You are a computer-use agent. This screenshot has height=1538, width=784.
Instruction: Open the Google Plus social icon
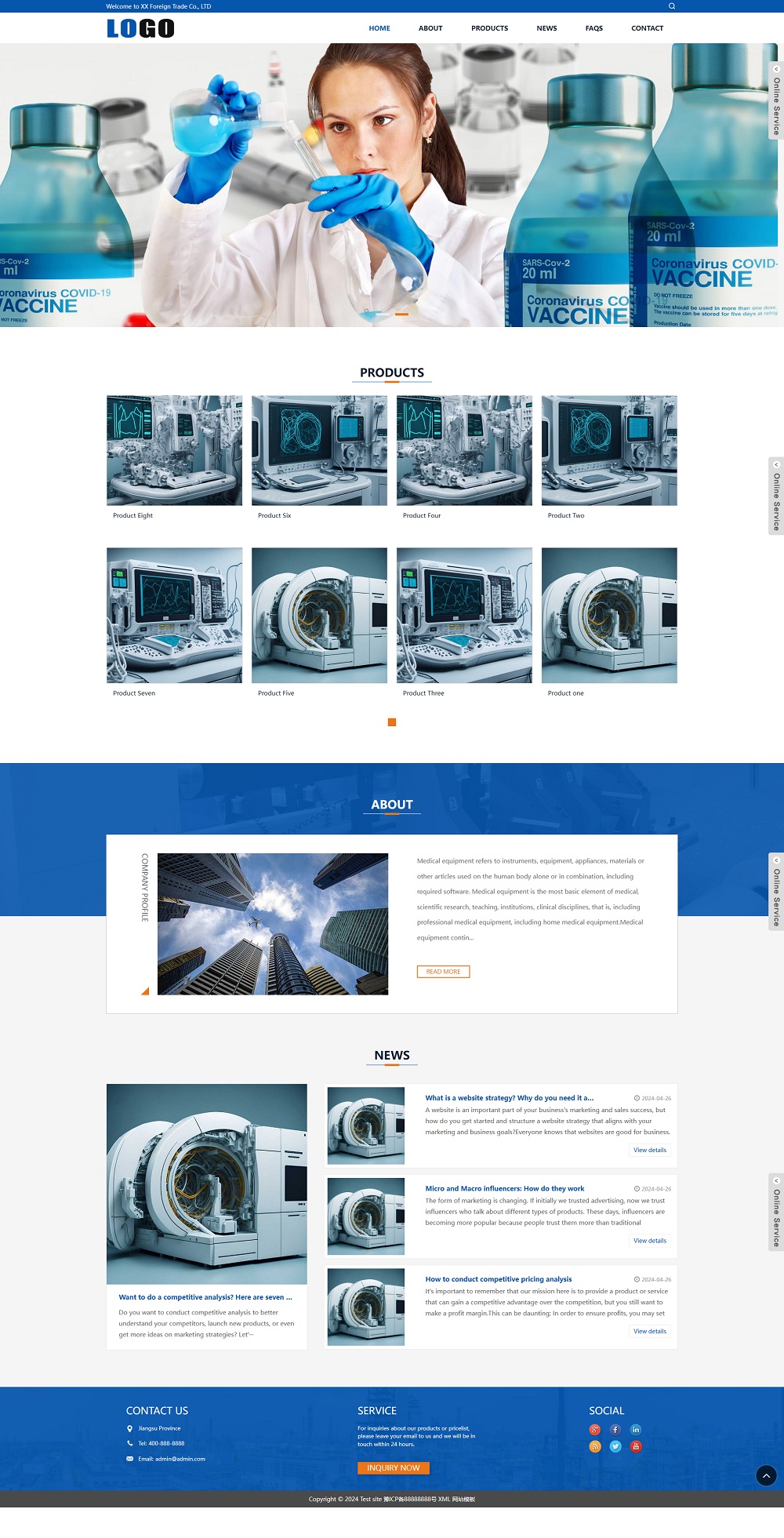click(595, 1430)
